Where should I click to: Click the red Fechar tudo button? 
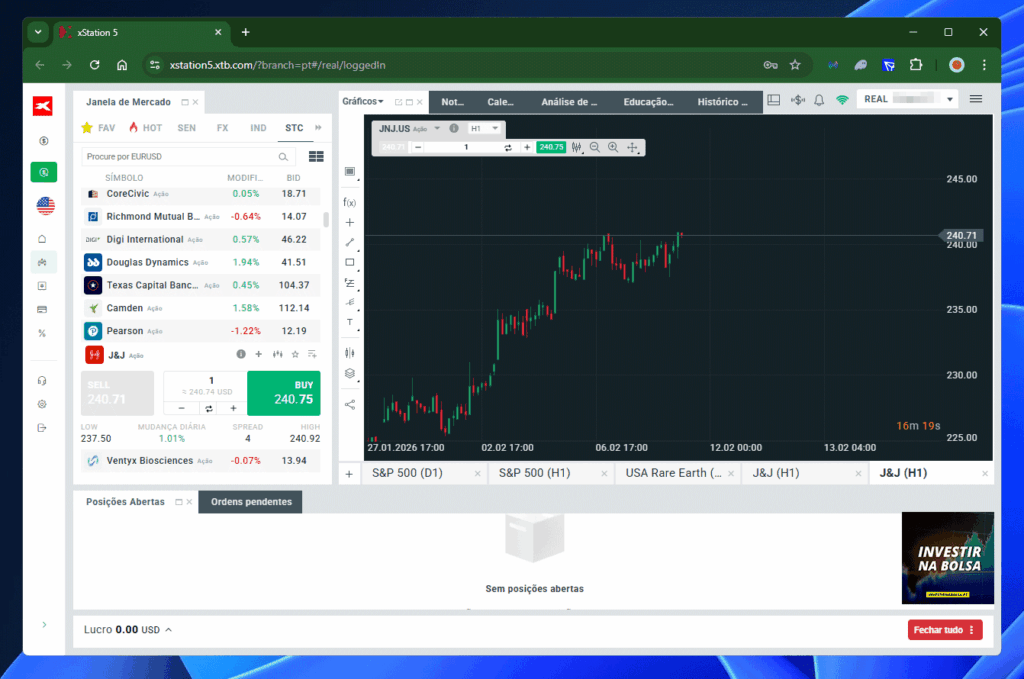(945, 630)
